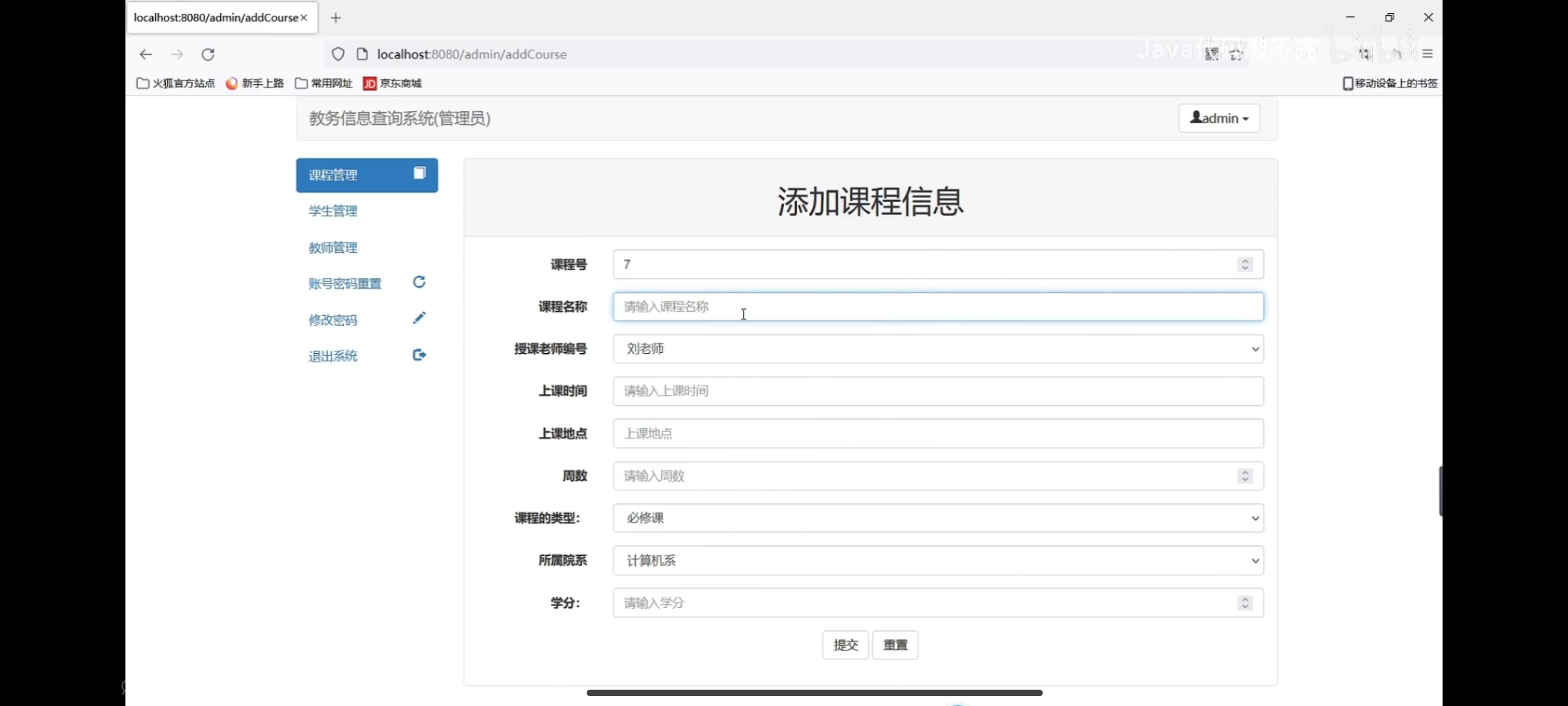Open the 新手上路 bookmark
Screen dimensions: 1568x706
[x=255, y=83]
